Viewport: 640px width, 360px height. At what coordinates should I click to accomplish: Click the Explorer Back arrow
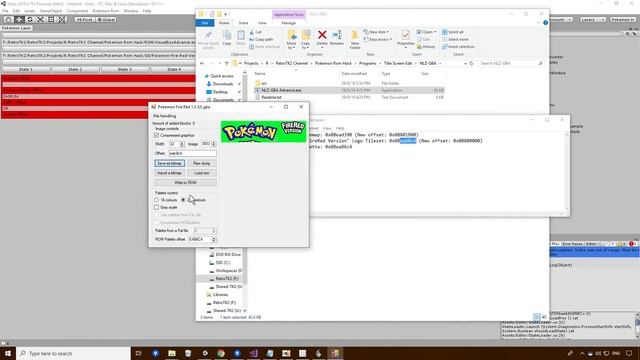202,64
